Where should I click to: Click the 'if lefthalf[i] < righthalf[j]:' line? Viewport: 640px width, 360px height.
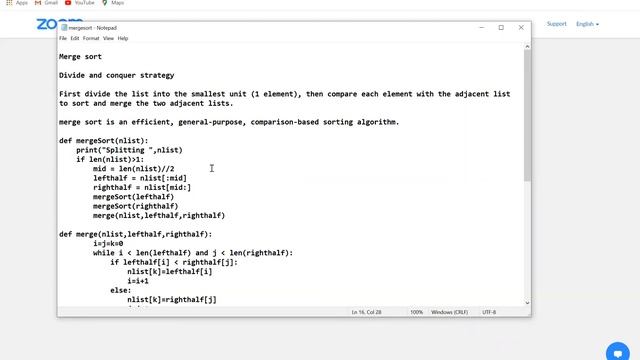point(174,262)
